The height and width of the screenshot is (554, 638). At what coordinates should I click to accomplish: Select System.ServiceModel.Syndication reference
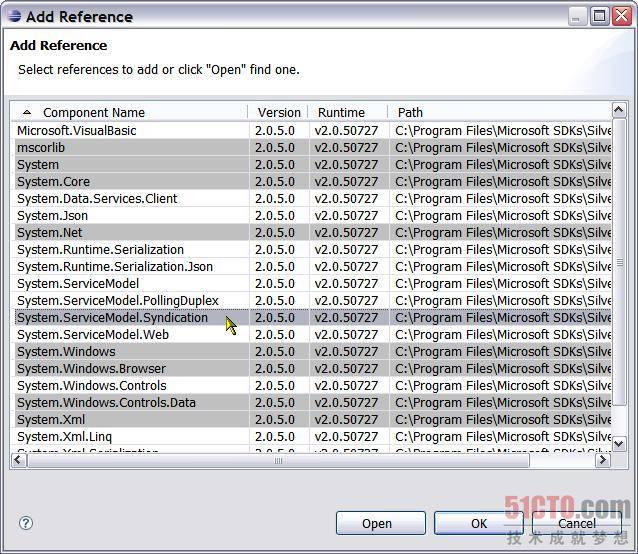(x=311, y=318)
